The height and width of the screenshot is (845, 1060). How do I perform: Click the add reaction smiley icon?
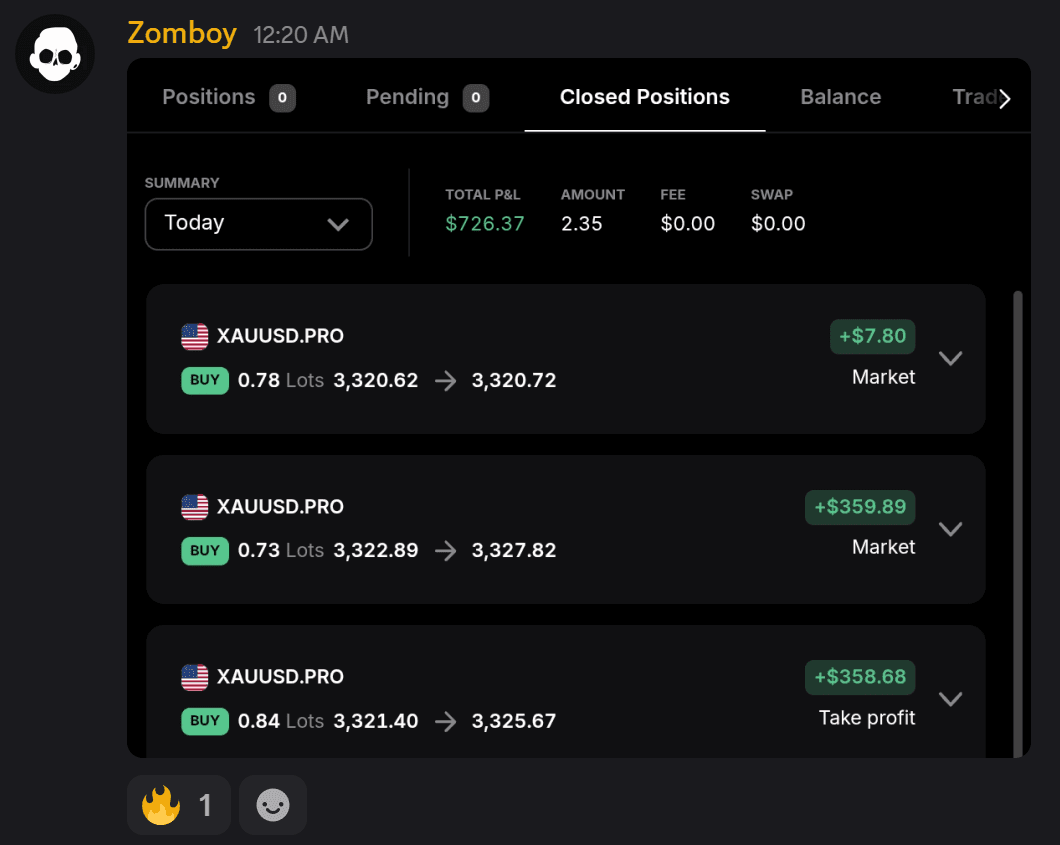pyautogui.click(x=272, y=804)
